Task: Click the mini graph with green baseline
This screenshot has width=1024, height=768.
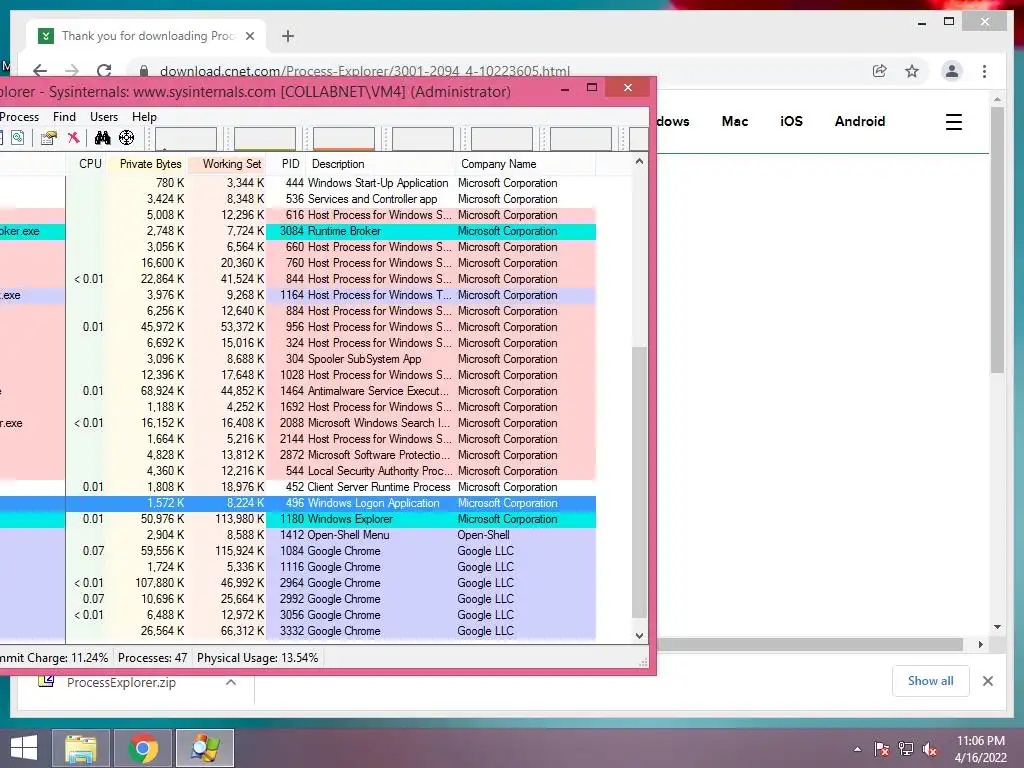Action: tap(264, 138)
